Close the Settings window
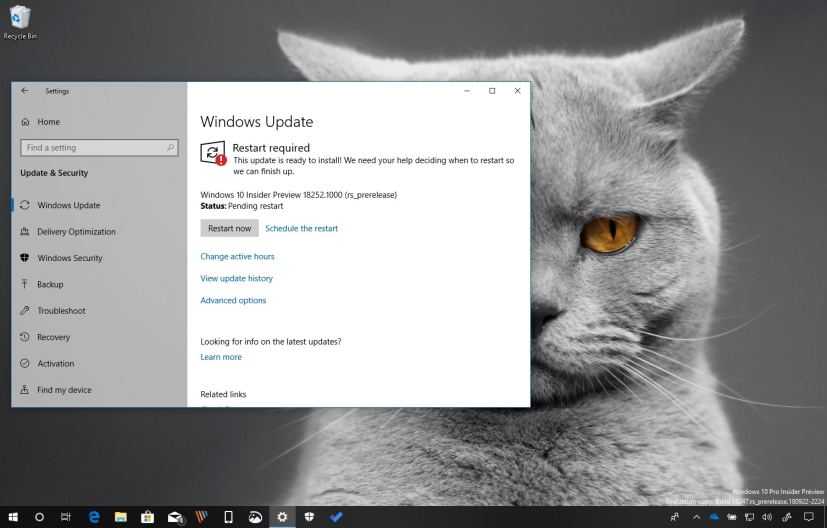 point(517,91)
